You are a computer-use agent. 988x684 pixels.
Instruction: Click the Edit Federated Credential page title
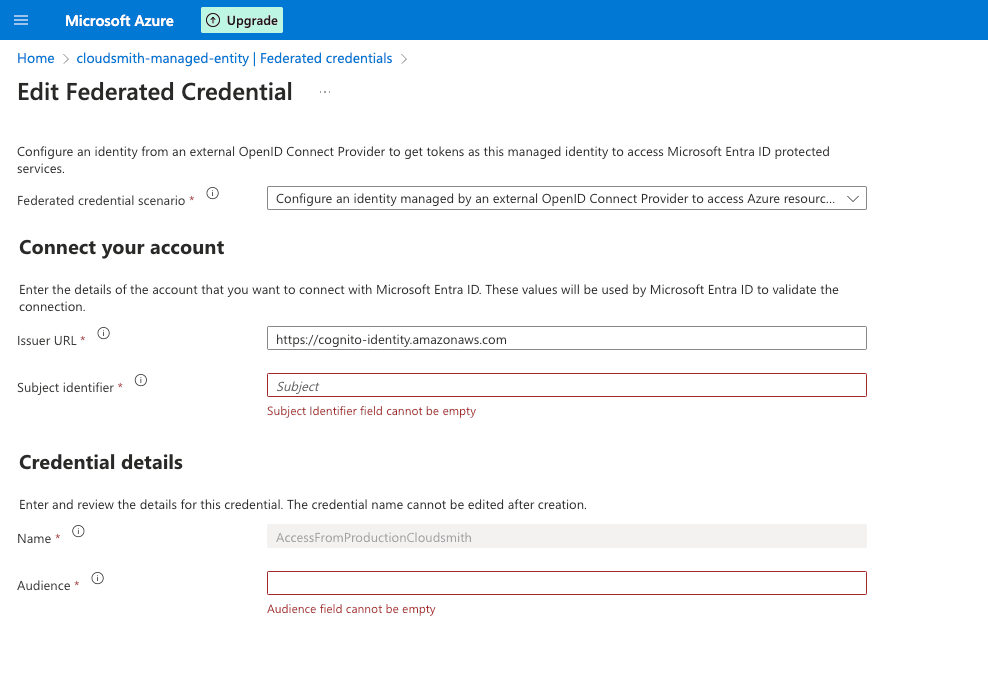[155, 92]
